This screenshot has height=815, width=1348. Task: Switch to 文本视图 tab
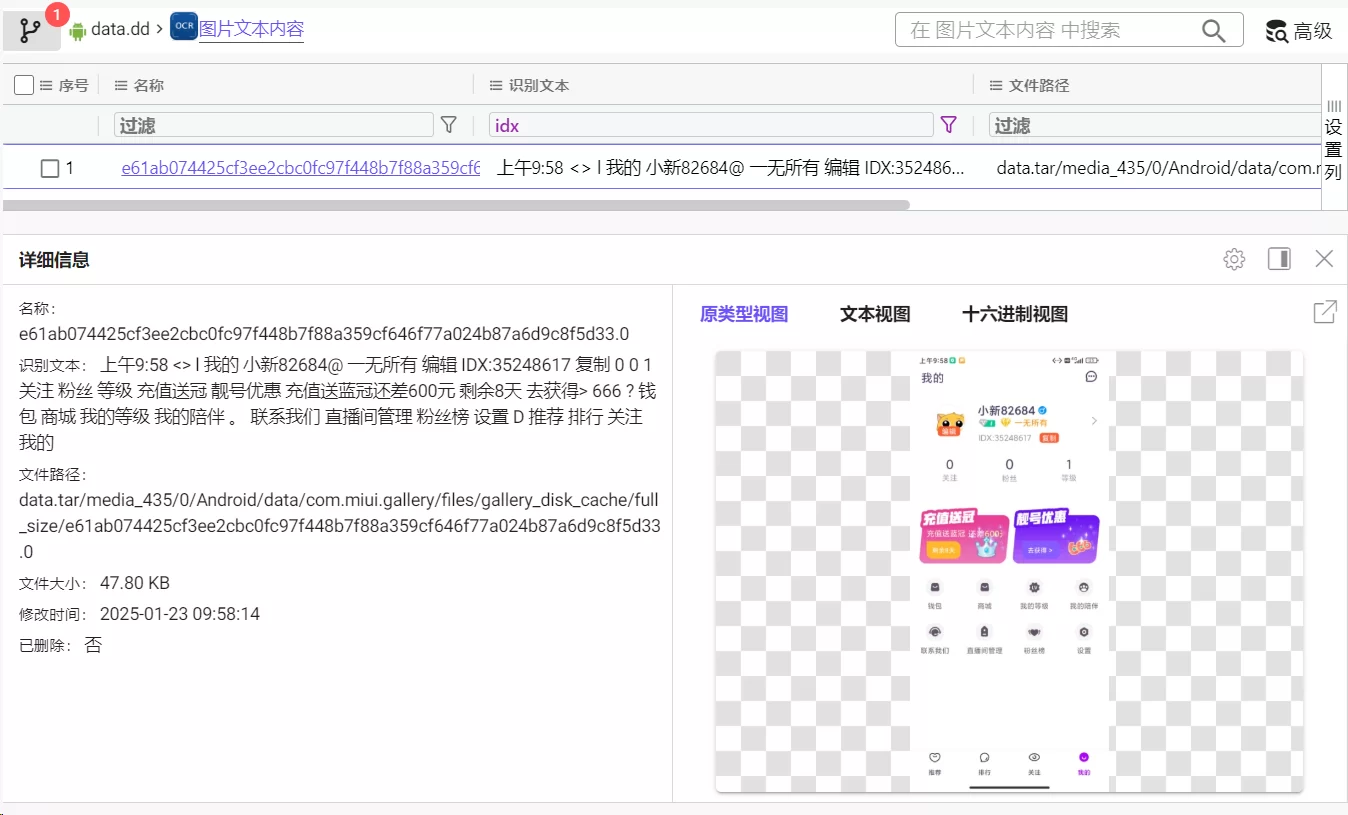[x=875, y=314]
